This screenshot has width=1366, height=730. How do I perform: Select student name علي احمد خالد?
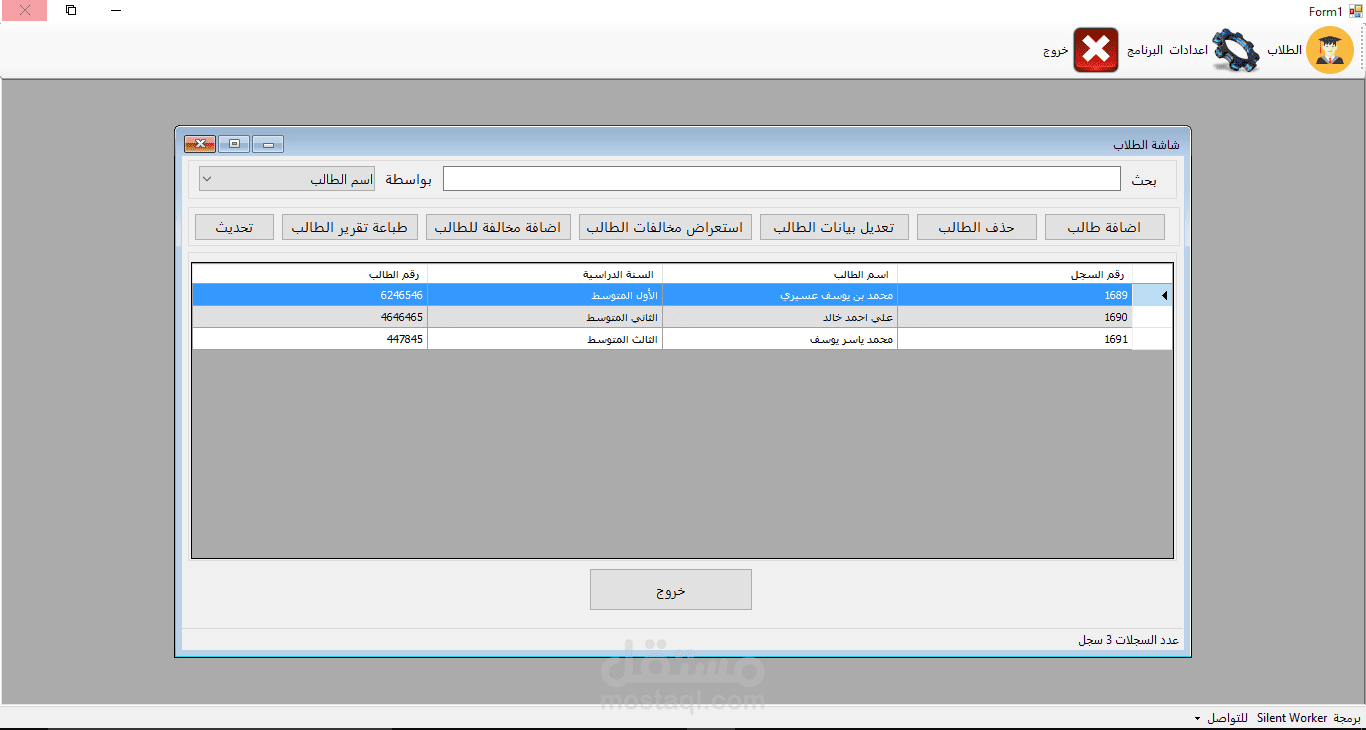tap(780, 317)
